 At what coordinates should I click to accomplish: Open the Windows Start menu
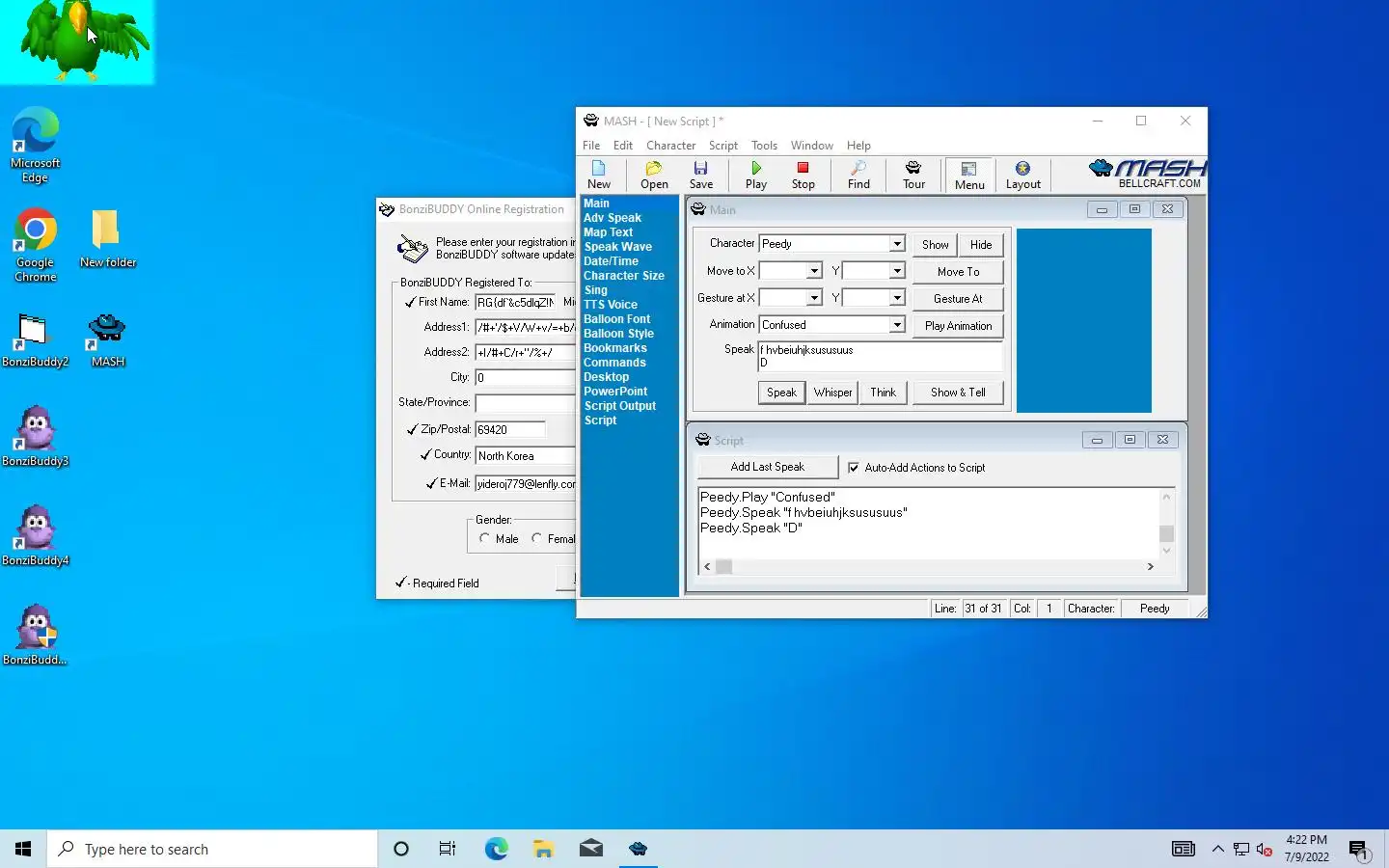click(23, 849)
